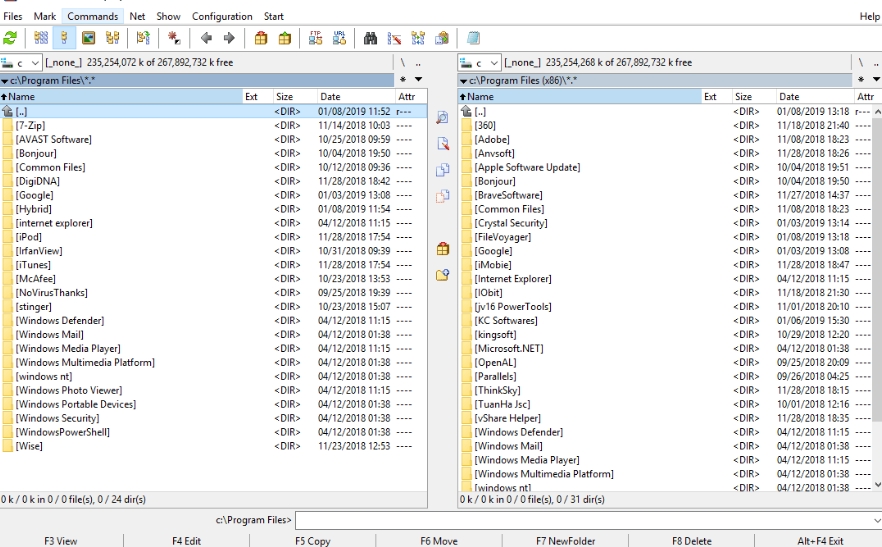The height and width of the screenshot is (547, 882).
Task: Click the up-folder icon beside [..] in left panel
Action: click(7, 111)
